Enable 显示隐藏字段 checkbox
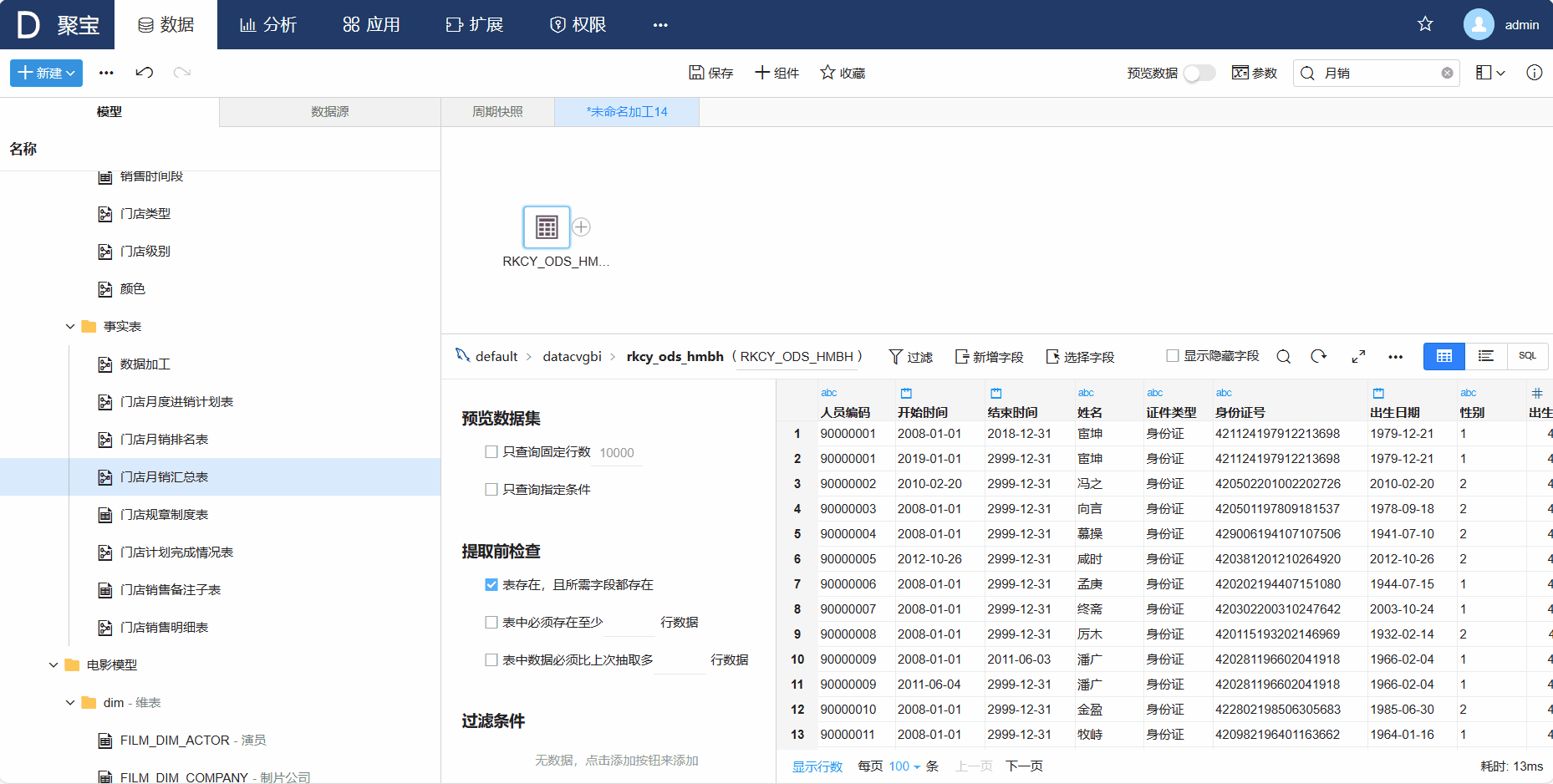Viewport: 1553px width, 784px height. pos(1173,355)
